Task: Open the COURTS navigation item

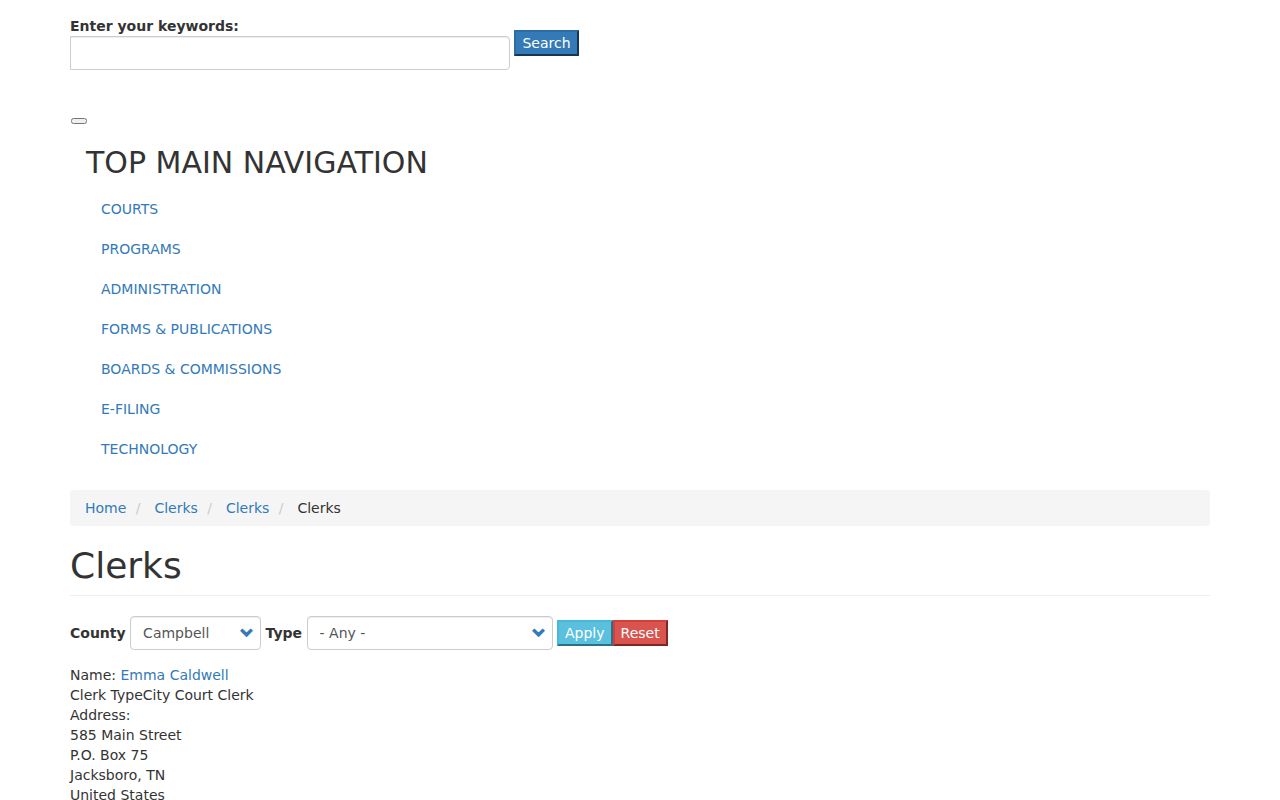Action: click(x=129, y=209)
